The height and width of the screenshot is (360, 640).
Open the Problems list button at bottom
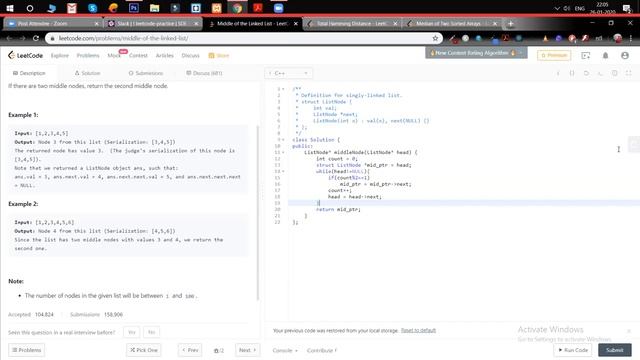coord(27,350)
